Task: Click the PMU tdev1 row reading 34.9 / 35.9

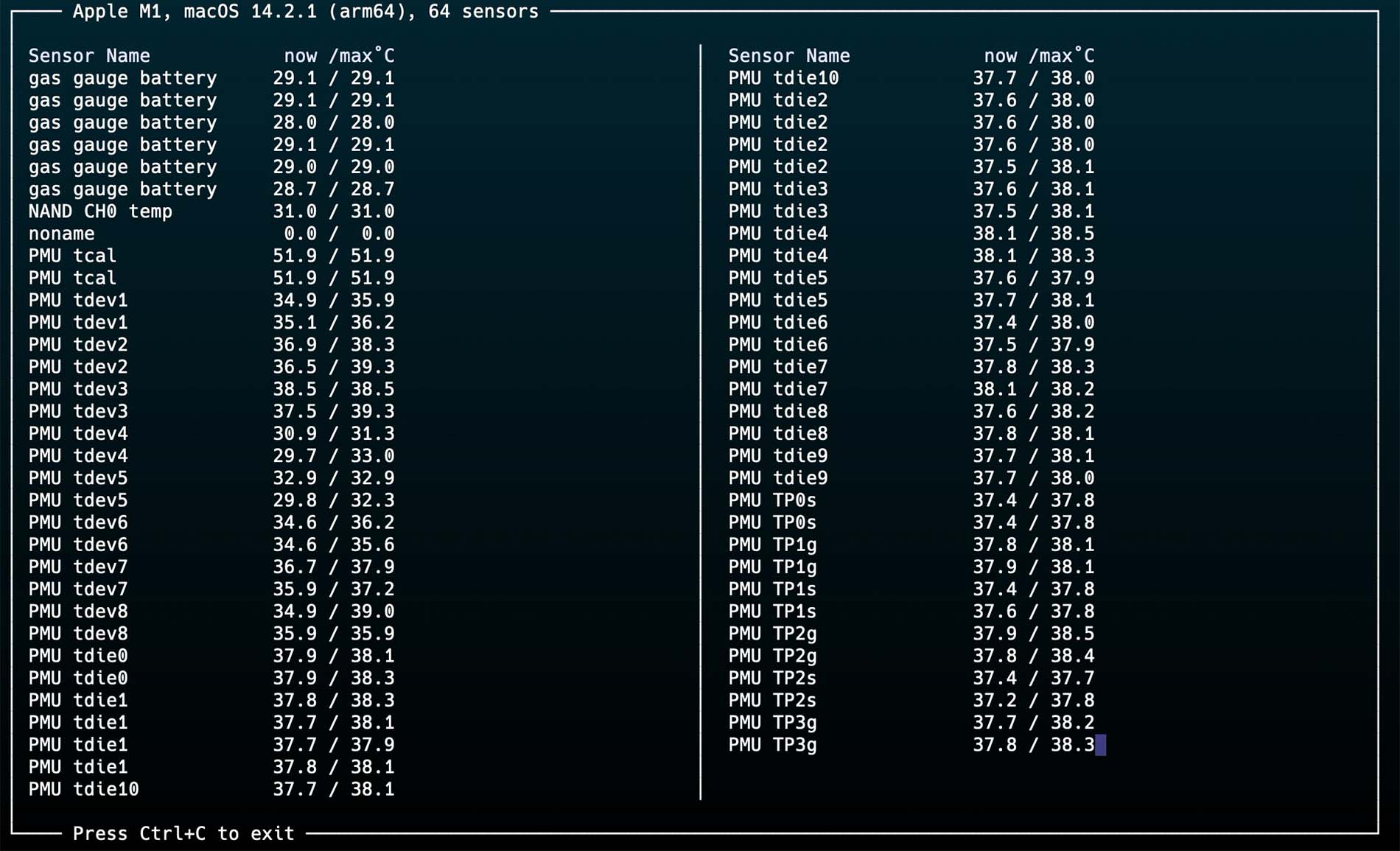Action: click(333, 301)
